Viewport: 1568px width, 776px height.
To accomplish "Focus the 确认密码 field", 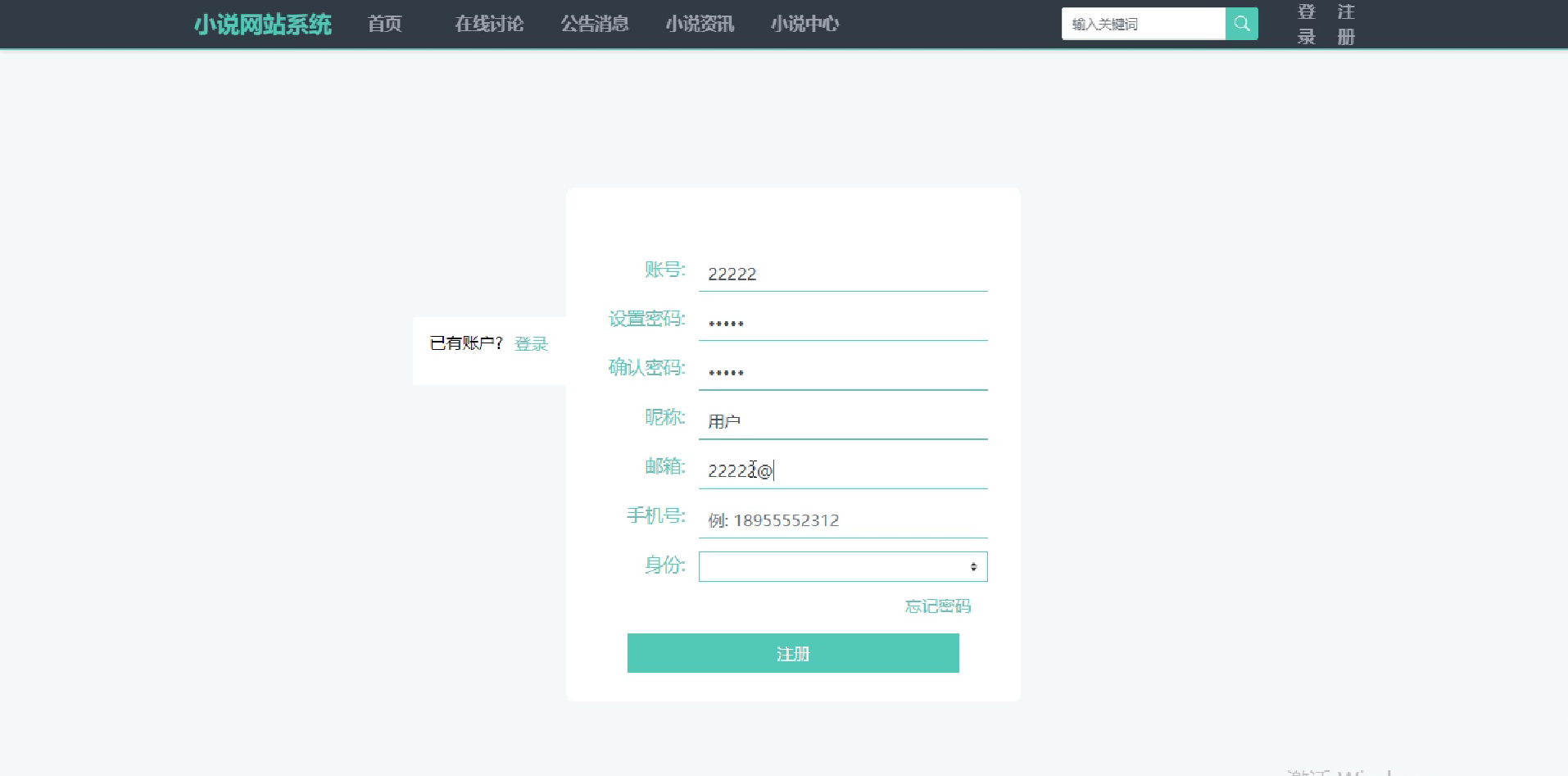I will [843, 372].
